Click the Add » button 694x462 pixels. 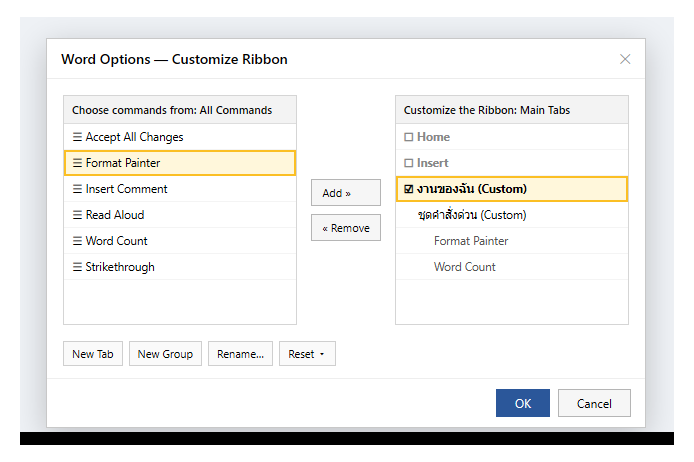click(346, 192)
